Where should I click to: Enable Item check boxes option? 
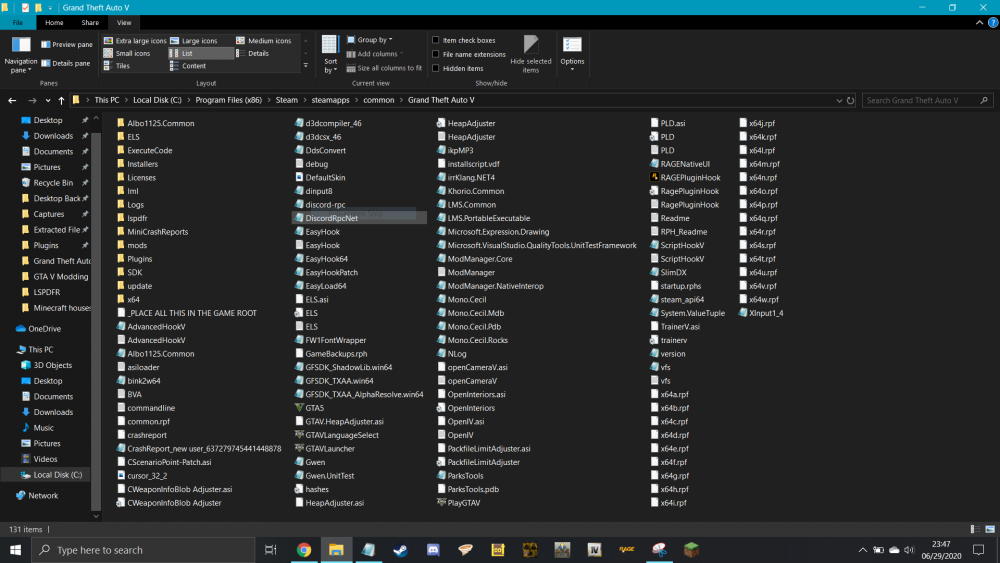coord(436,41)
